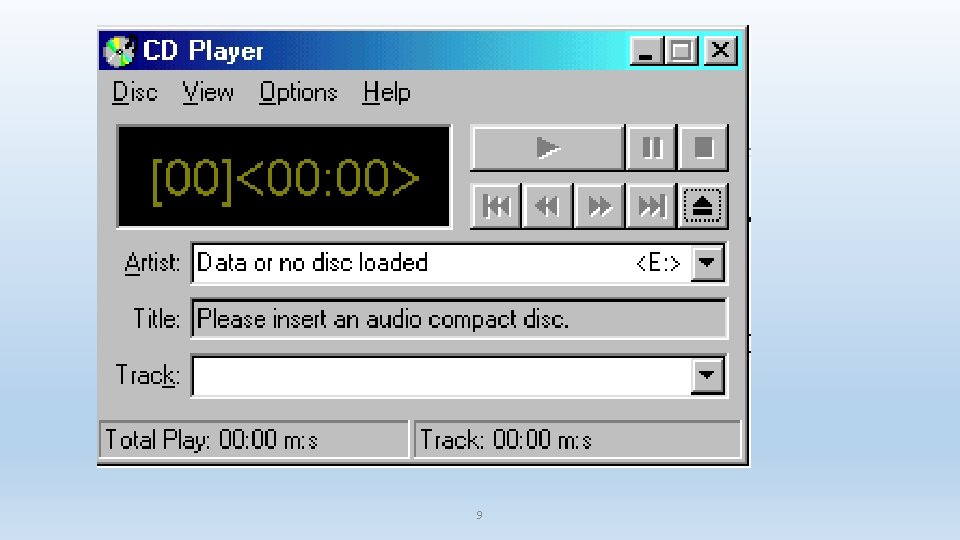Click the Total Play status bar panel

click(253, 440)
